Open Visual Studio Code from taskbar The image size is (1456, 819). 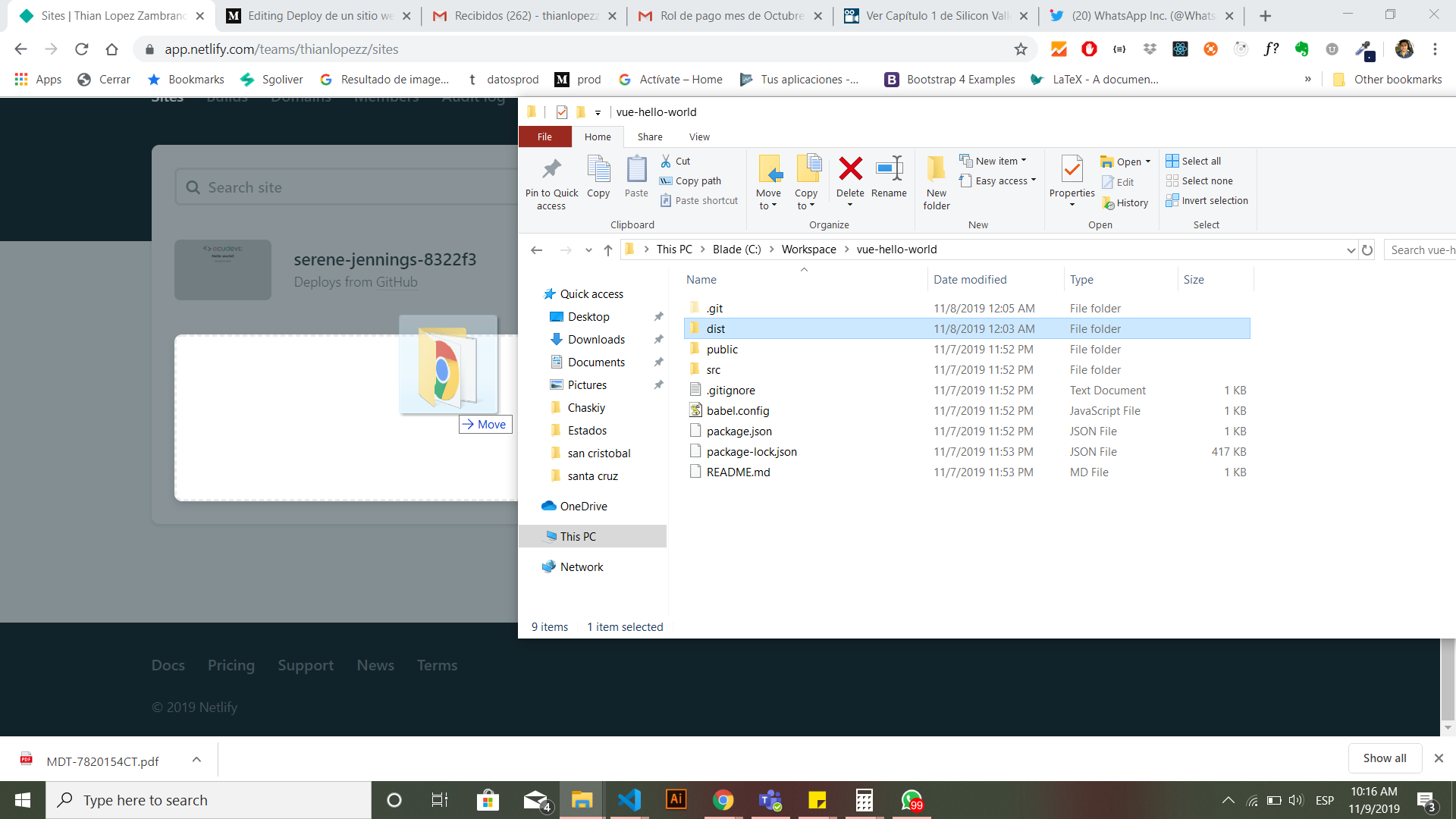(629, 800)
